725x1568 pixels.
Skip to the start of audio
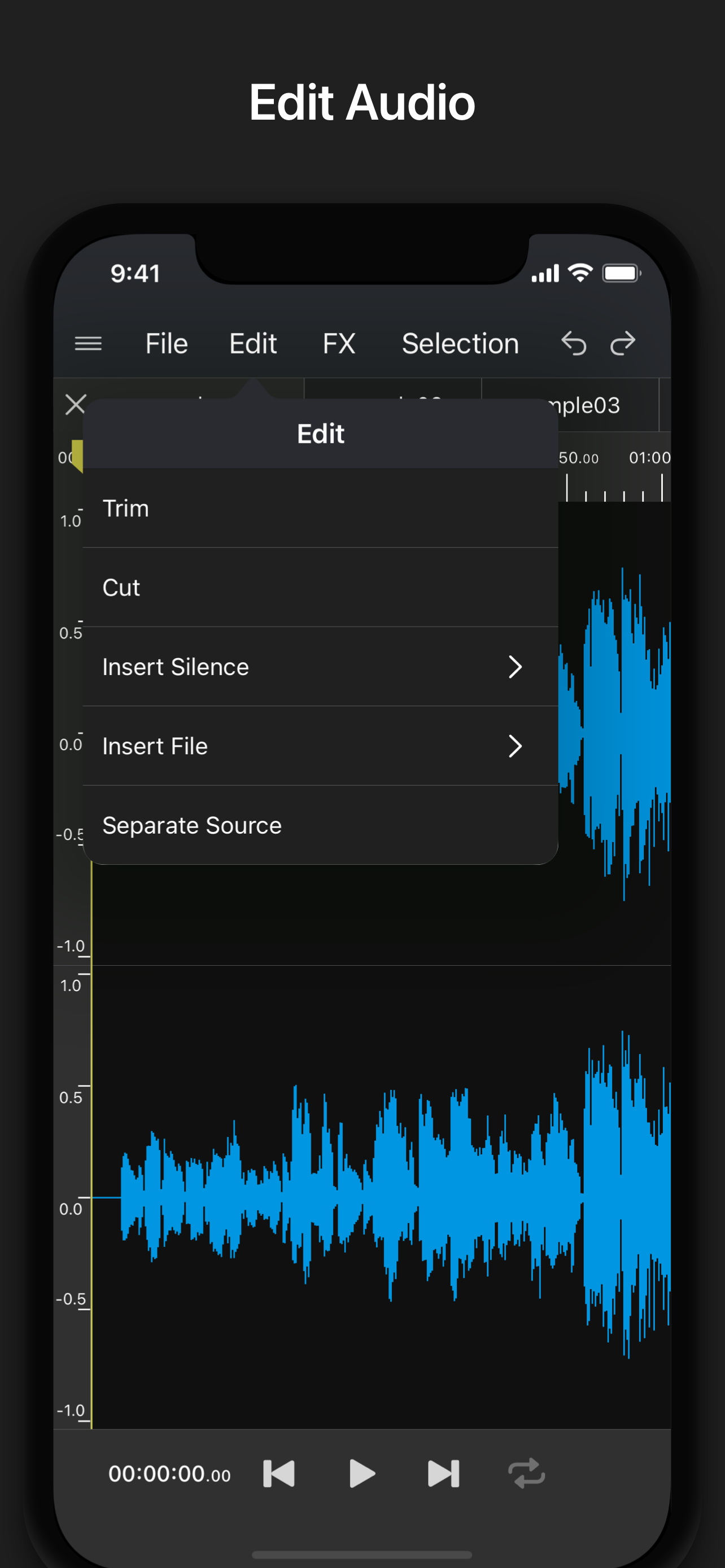pyautogui.click(x=279, y=1474)
